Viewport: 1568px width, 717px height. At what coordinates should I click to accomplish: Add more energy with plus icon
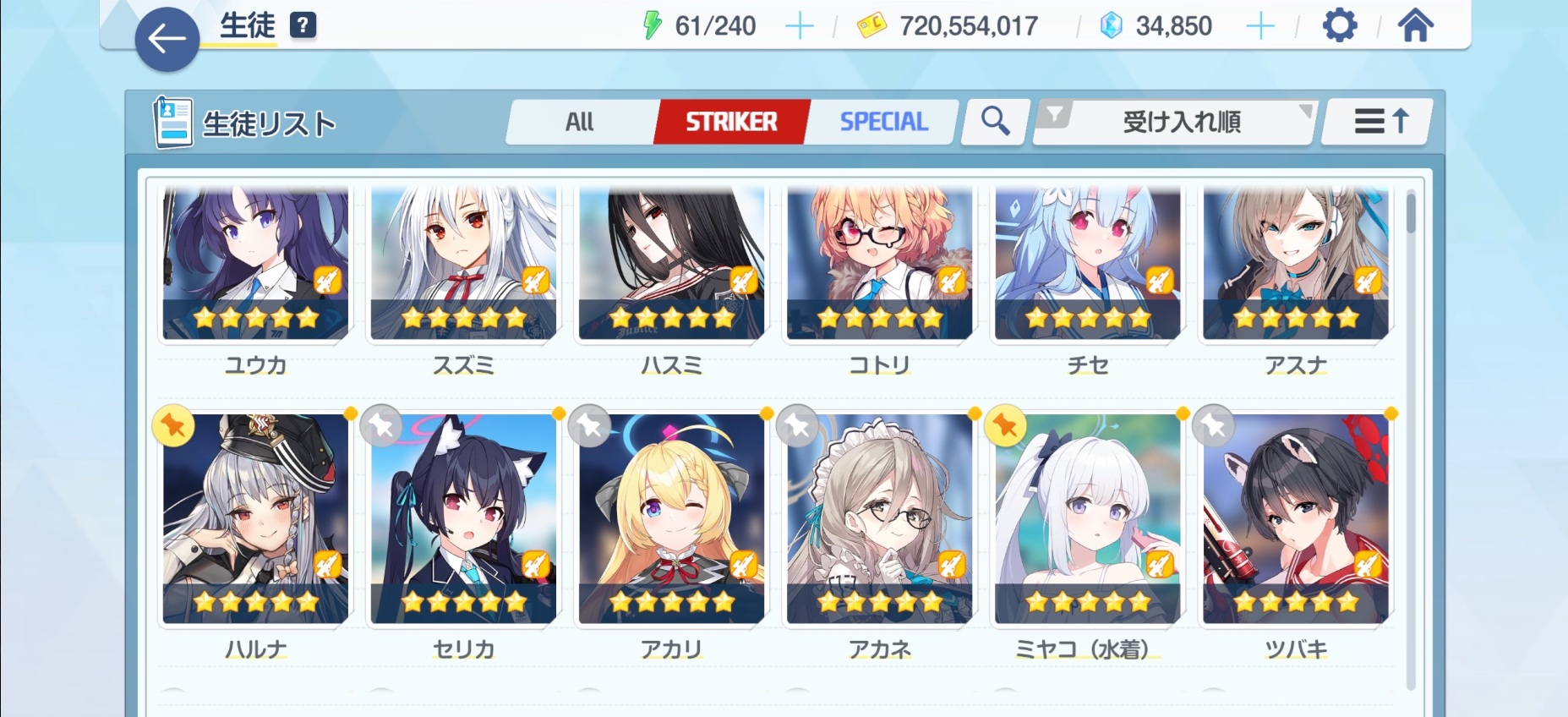click(x=799, y=26)
